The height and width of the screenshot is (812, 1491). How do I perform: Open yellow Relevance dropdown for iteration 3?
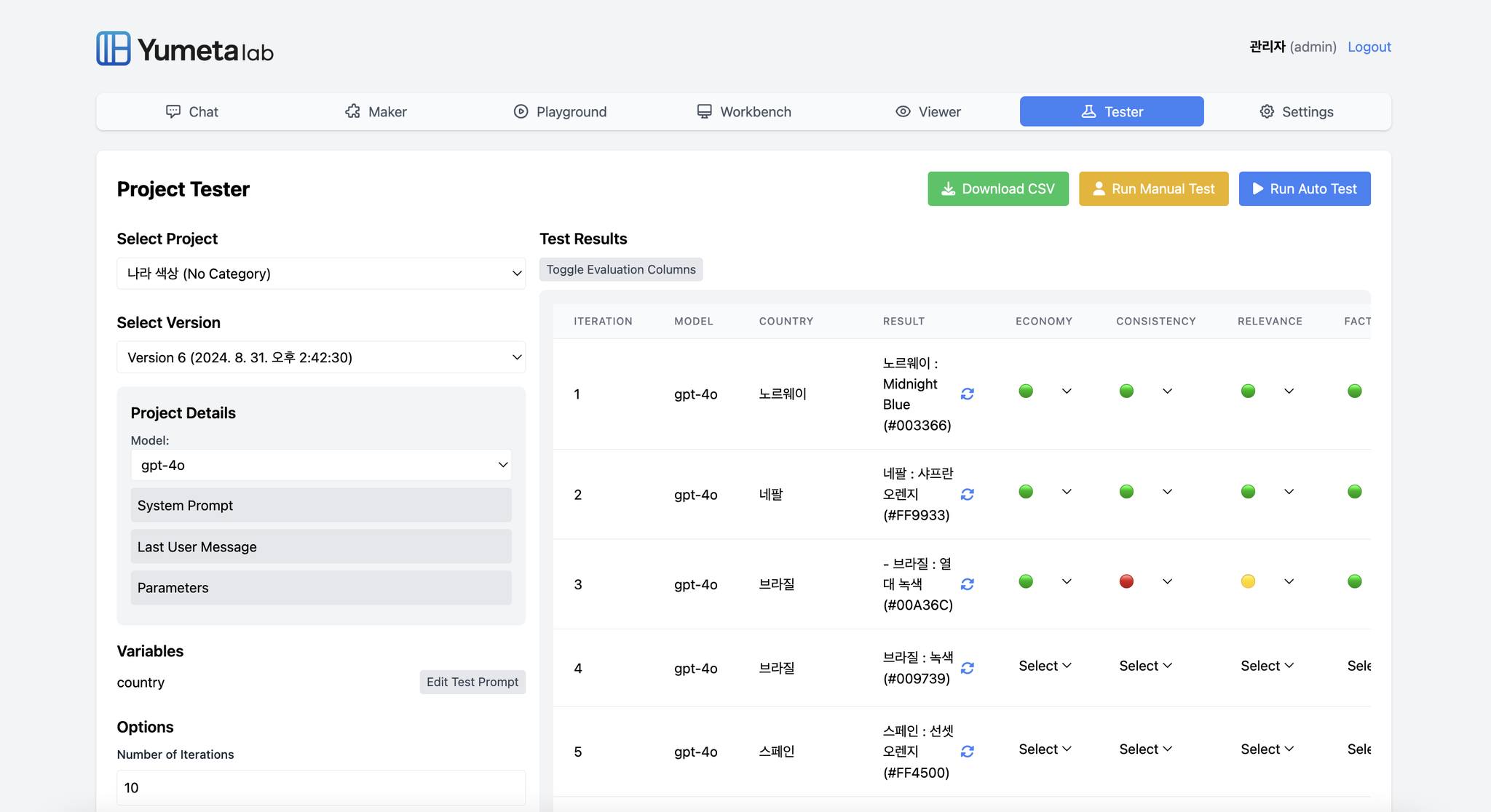coord(1289,581)
